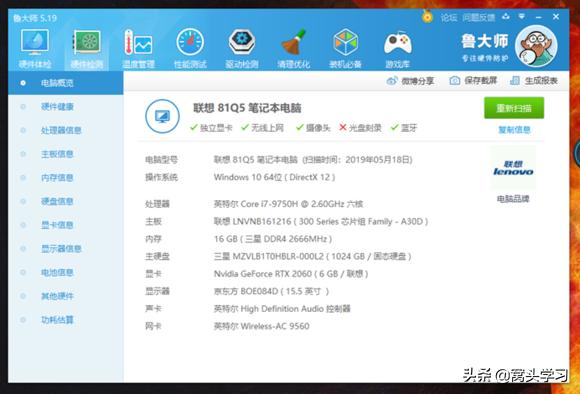Open the 硬件体检 hardware checkup section
580x394 pixels.
coord(35,48)
